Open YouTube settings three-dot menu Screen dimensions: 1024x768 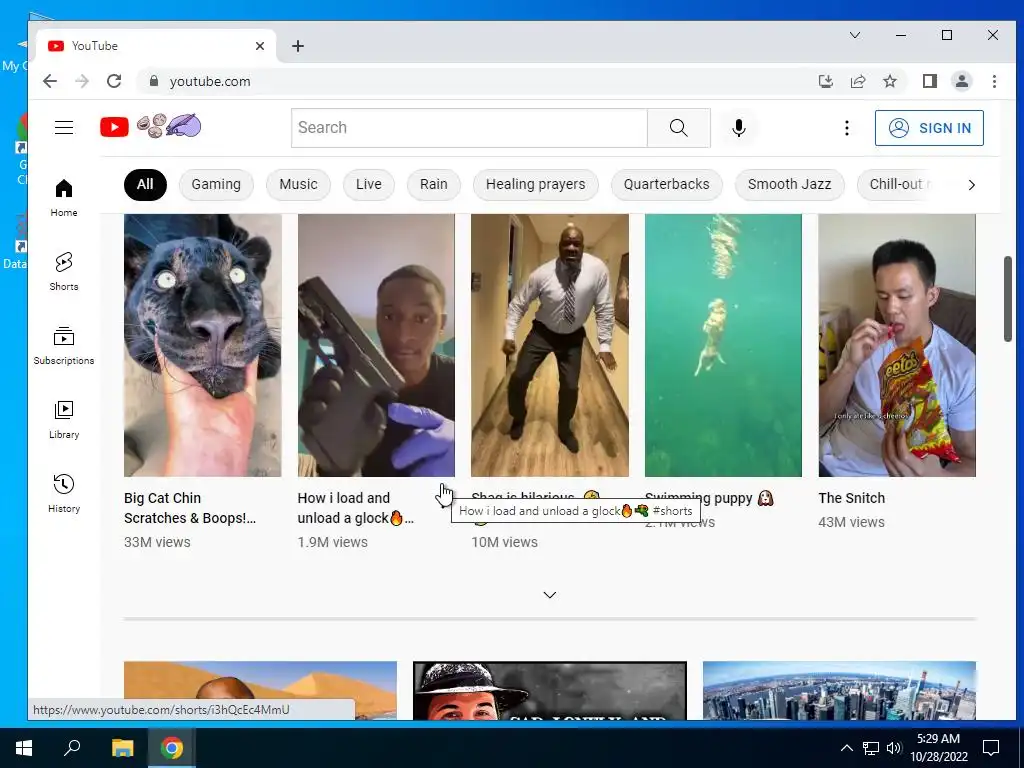[x=846, y=128]
